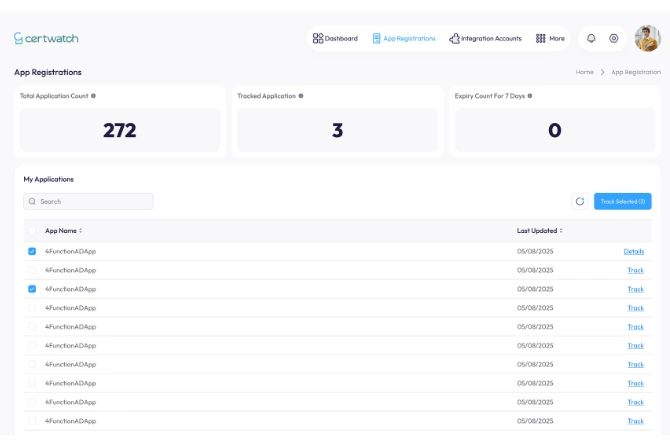This screenshot has width=670, height=447.
Task: Open the Details link for 4FunctionADApp
Action: pyautogui.click(x=634, y=251)
